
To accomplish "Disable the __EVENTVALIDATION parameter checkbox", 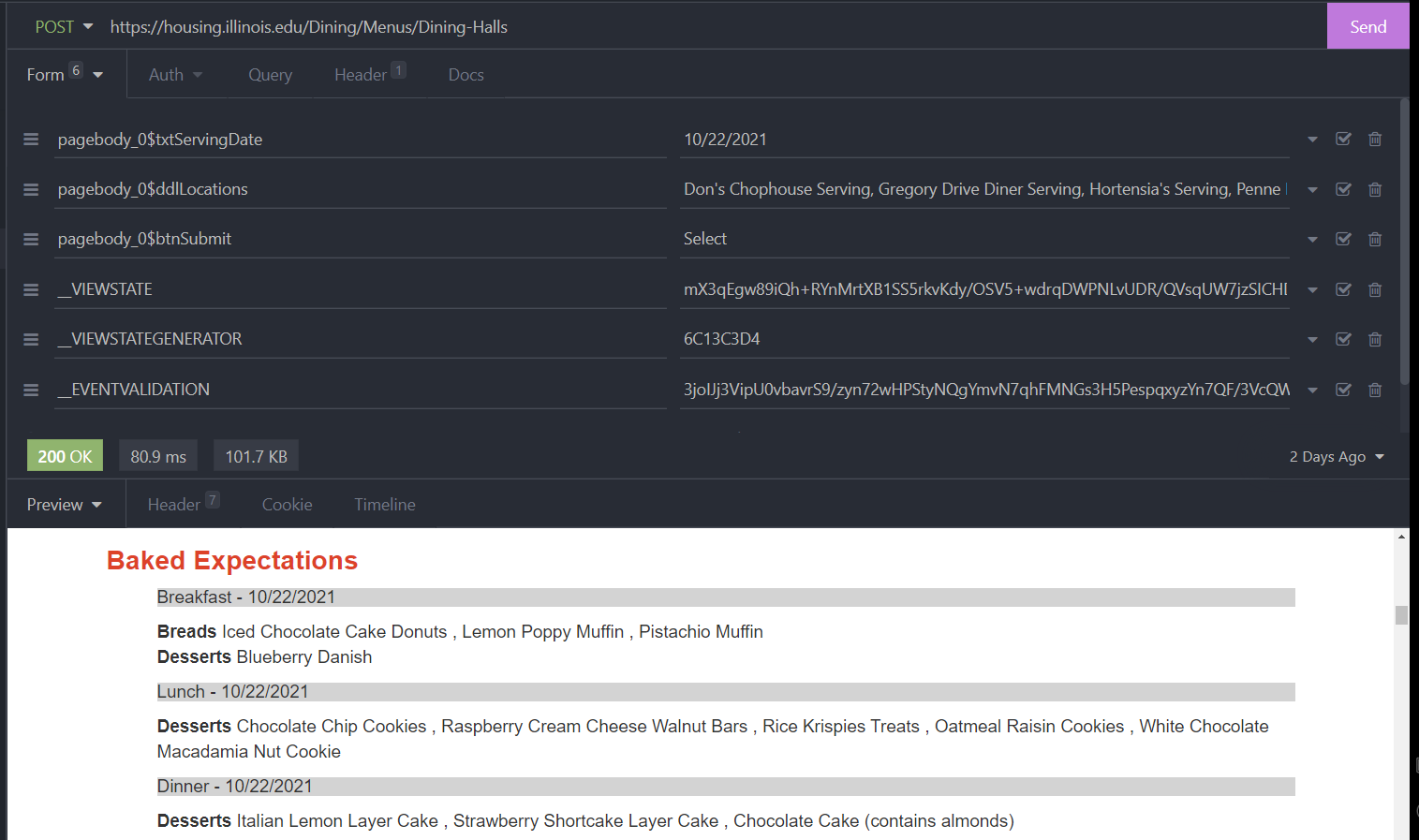I will coord(1343,389).
